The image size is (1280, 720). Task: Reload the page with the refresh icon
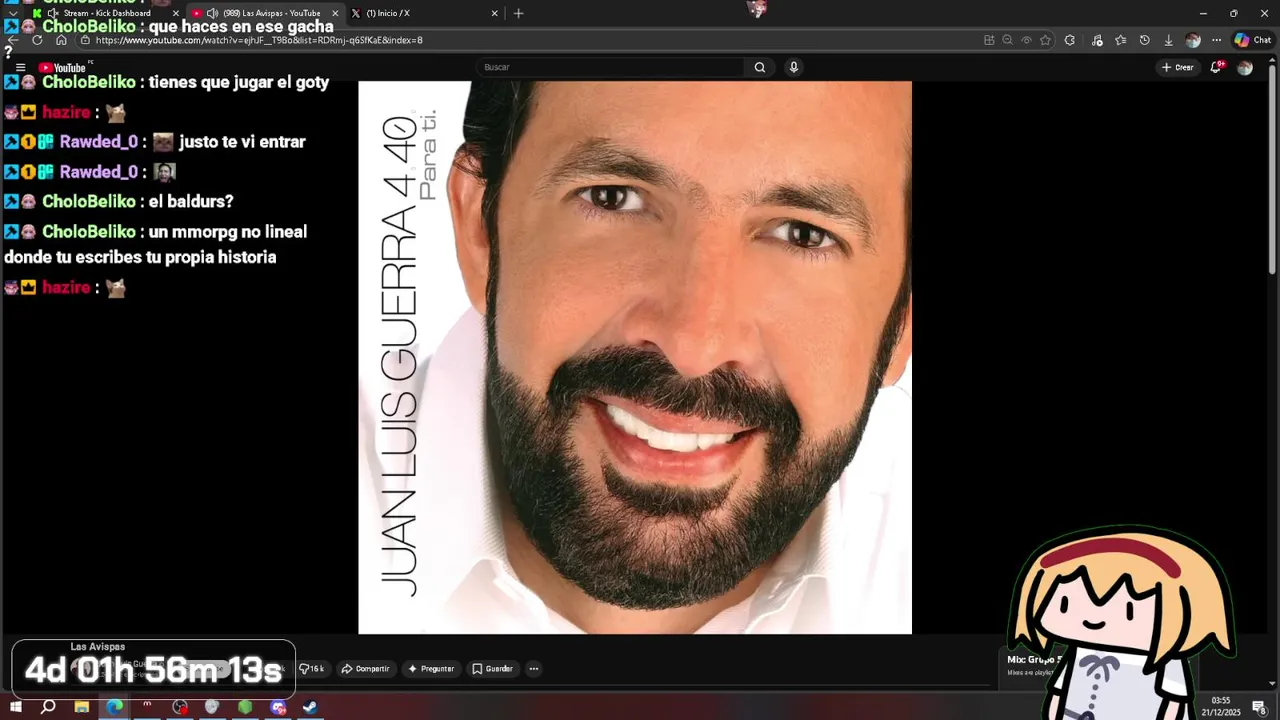tap(37, 40)
